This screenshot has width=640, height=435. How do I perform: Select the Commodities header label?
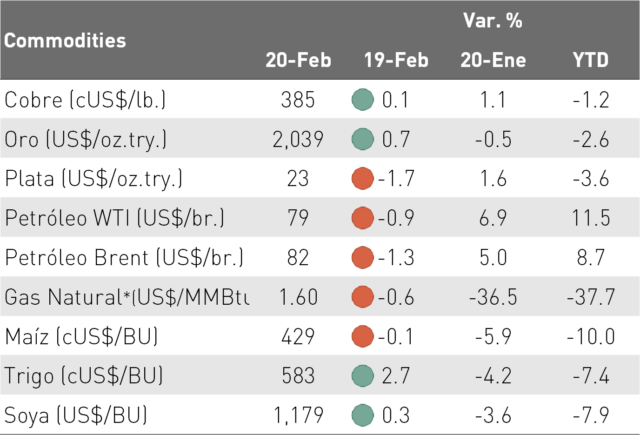(65, 40)
